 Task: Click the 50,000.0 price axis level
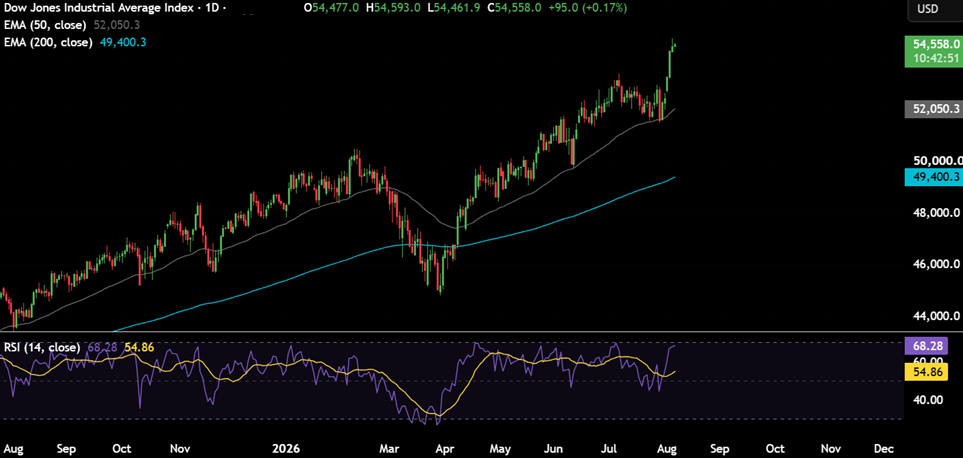click(x=936, y=161)
